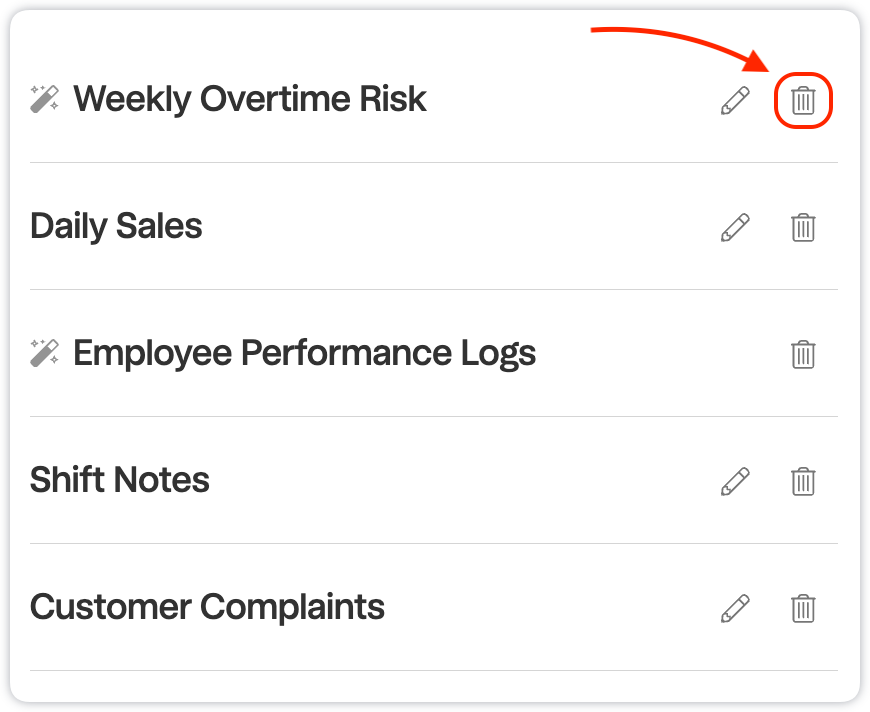Remove Shift Notes using its trash icon
The width and height of the screenshot is (870, 712).
click(803, 481)
